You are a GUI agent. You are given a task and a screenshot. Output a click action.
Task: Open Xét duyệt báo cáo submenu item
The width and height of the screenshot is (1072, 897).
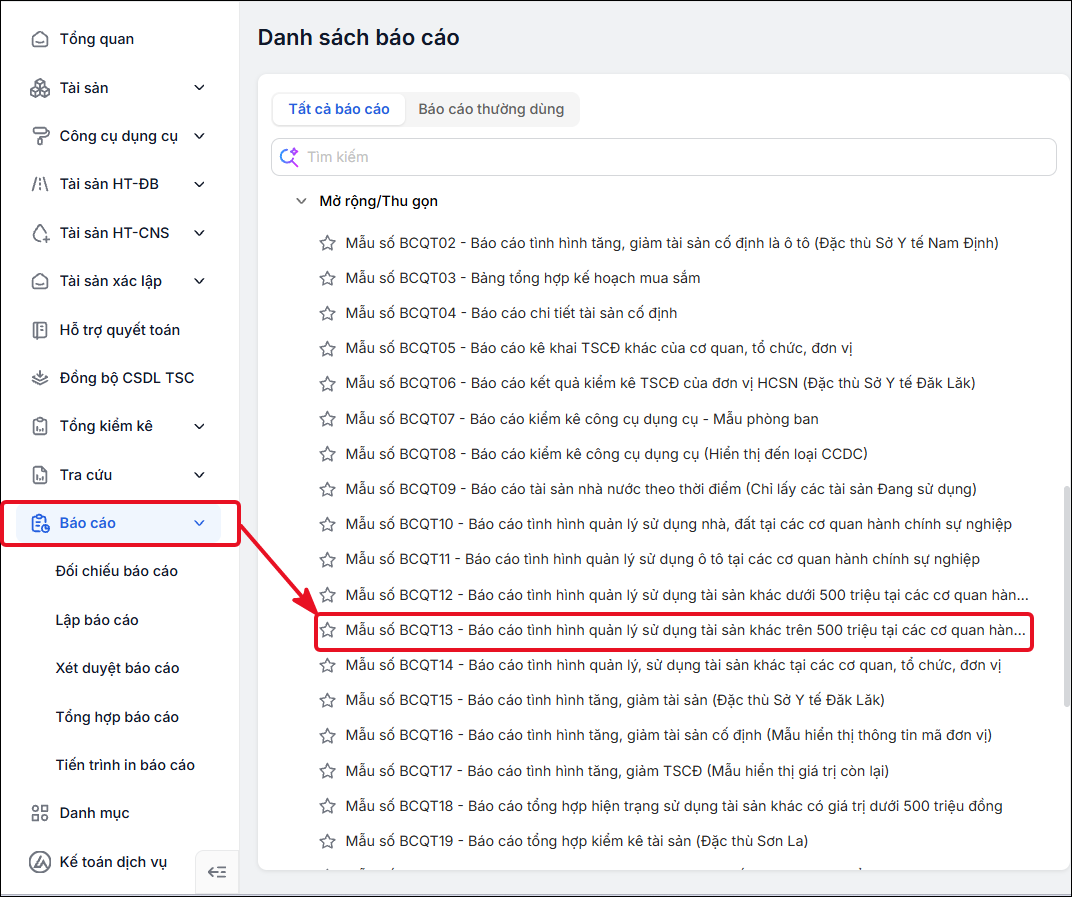click(118, 669)
